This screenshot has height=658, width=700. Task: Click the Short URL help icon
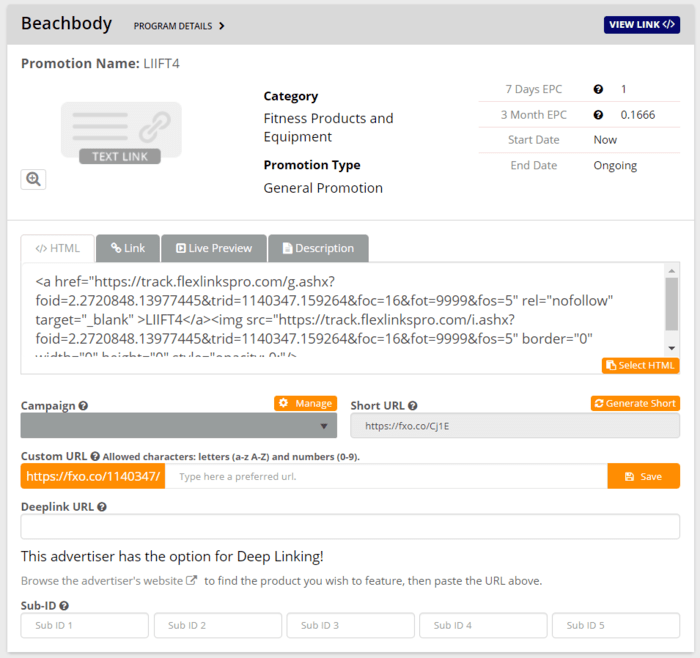[x=413, y=406]
